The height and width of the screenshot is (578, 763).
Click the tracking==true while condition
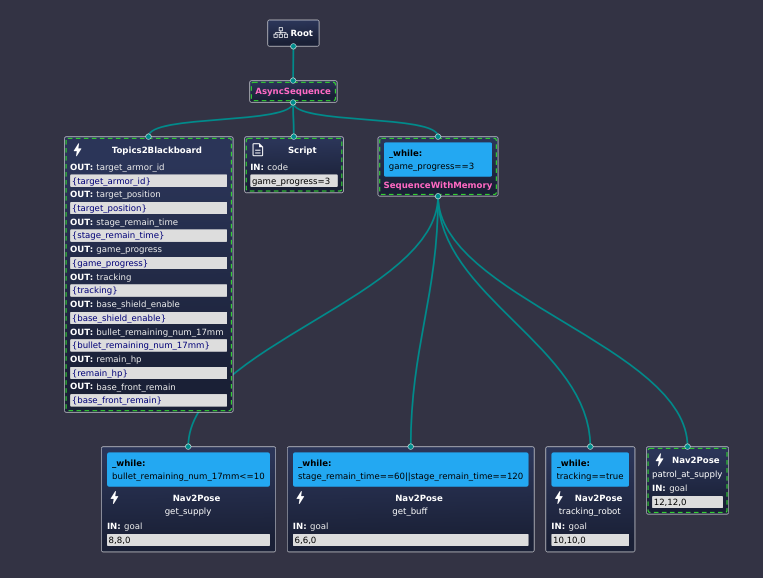click(590, 470)
